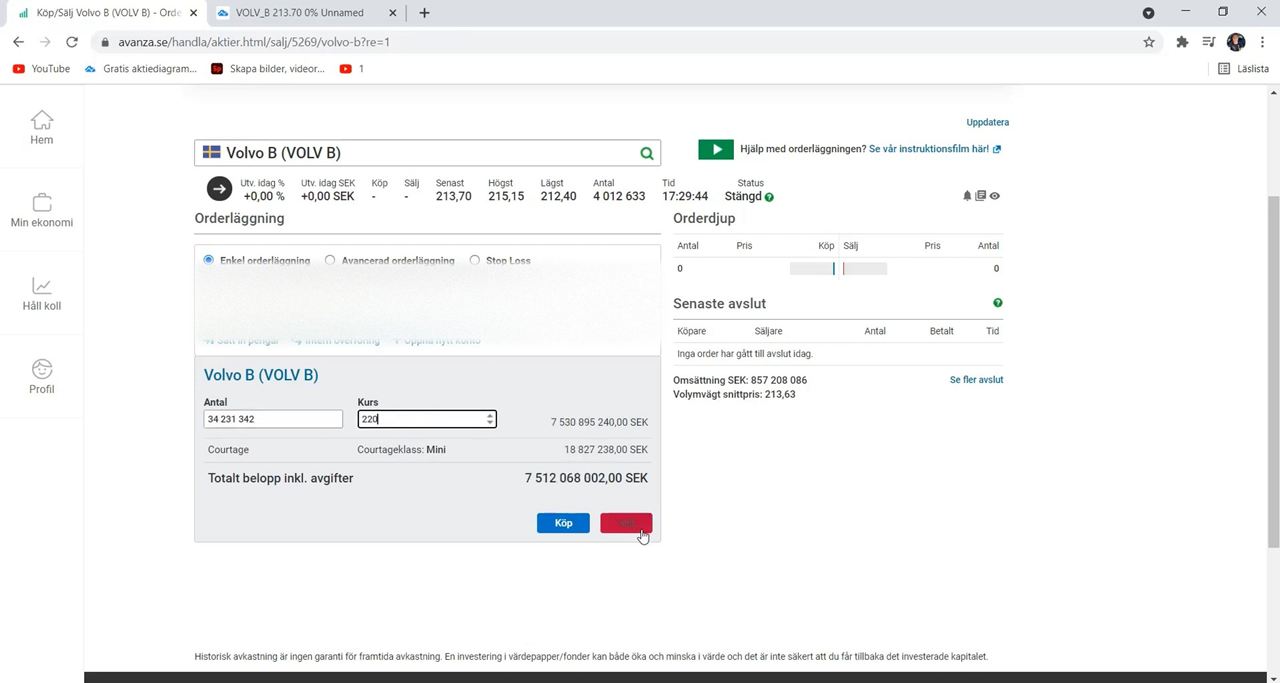Screen dimensions: 1280x683
Task: Click the Senast value 213,70
Action: pyautogui.click(x=453, y=196)
